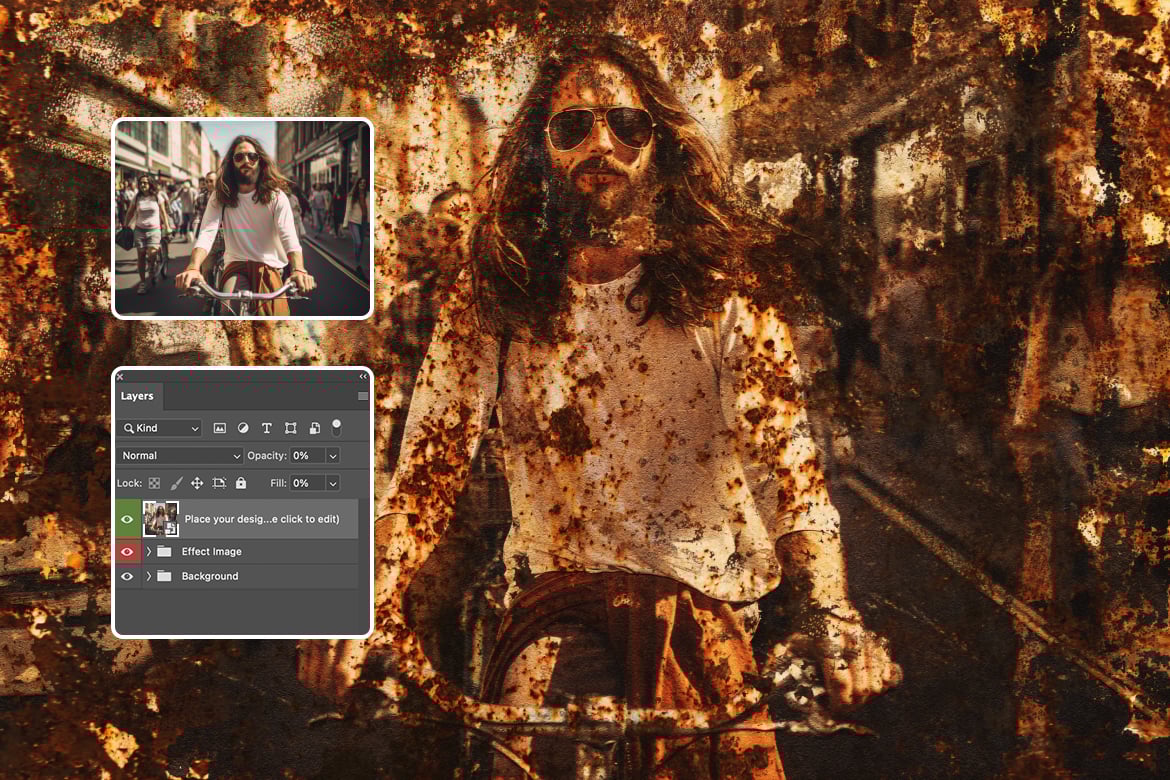1170x780 pixels.
Task: Switch to the Layers tab
Action: click(137, 396)
